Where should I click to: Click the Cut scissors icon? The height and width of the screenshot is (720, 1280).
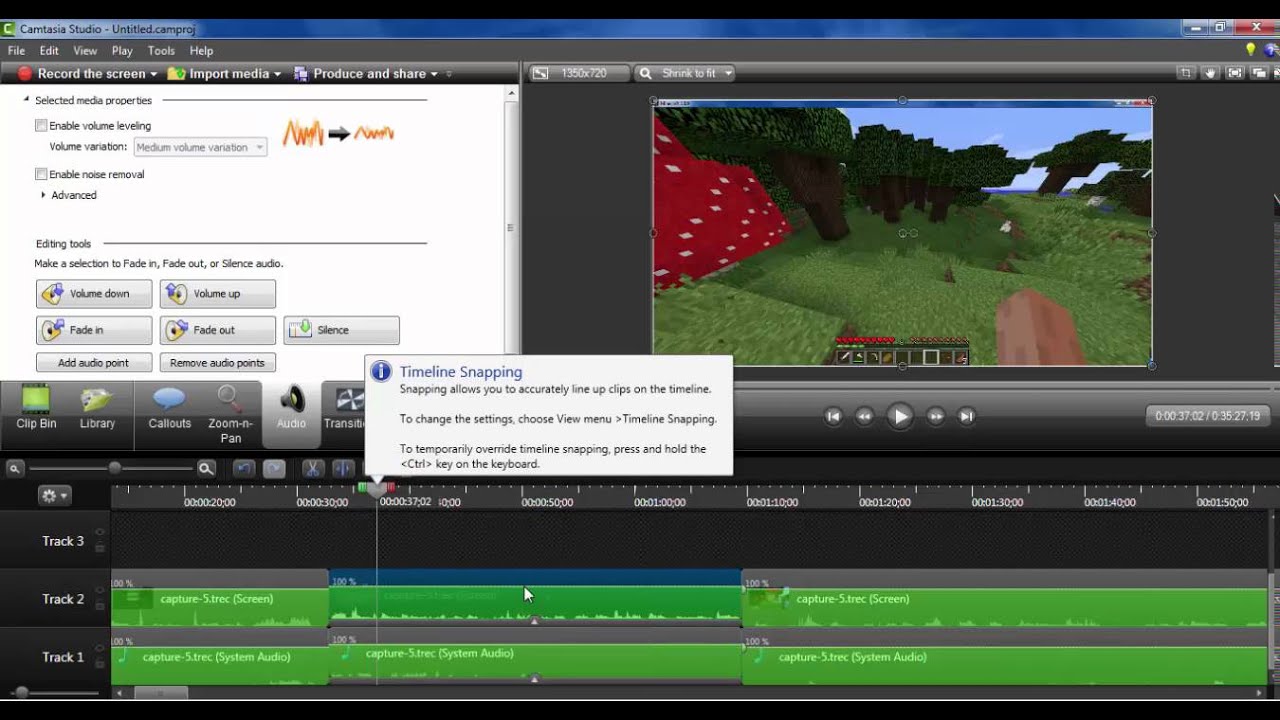coord(313,468)
